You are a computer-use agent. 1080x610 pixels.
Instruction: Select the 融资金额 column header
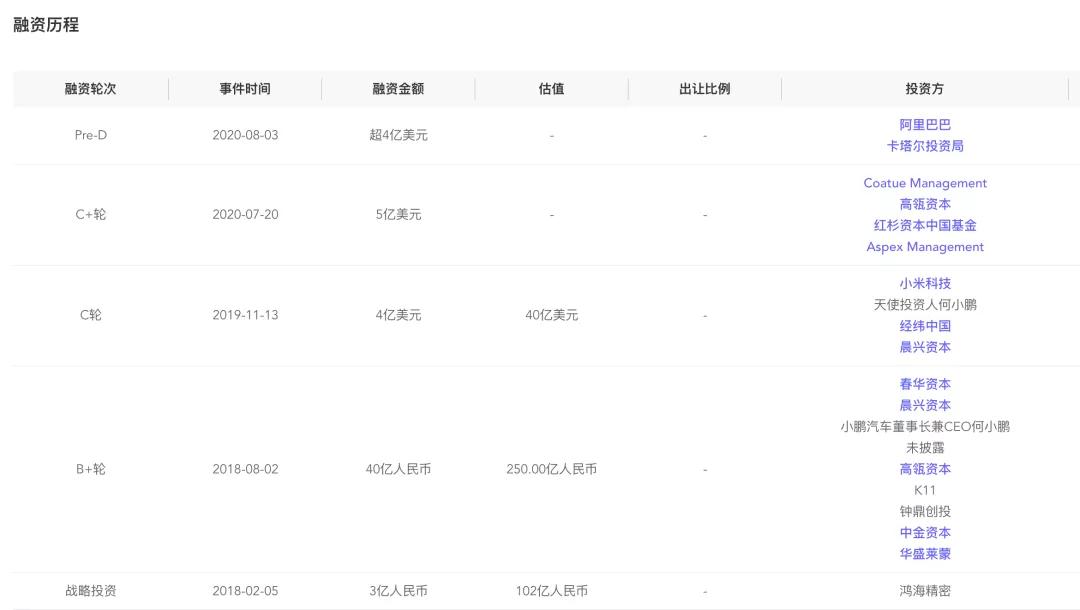click(x=399, y=88)
